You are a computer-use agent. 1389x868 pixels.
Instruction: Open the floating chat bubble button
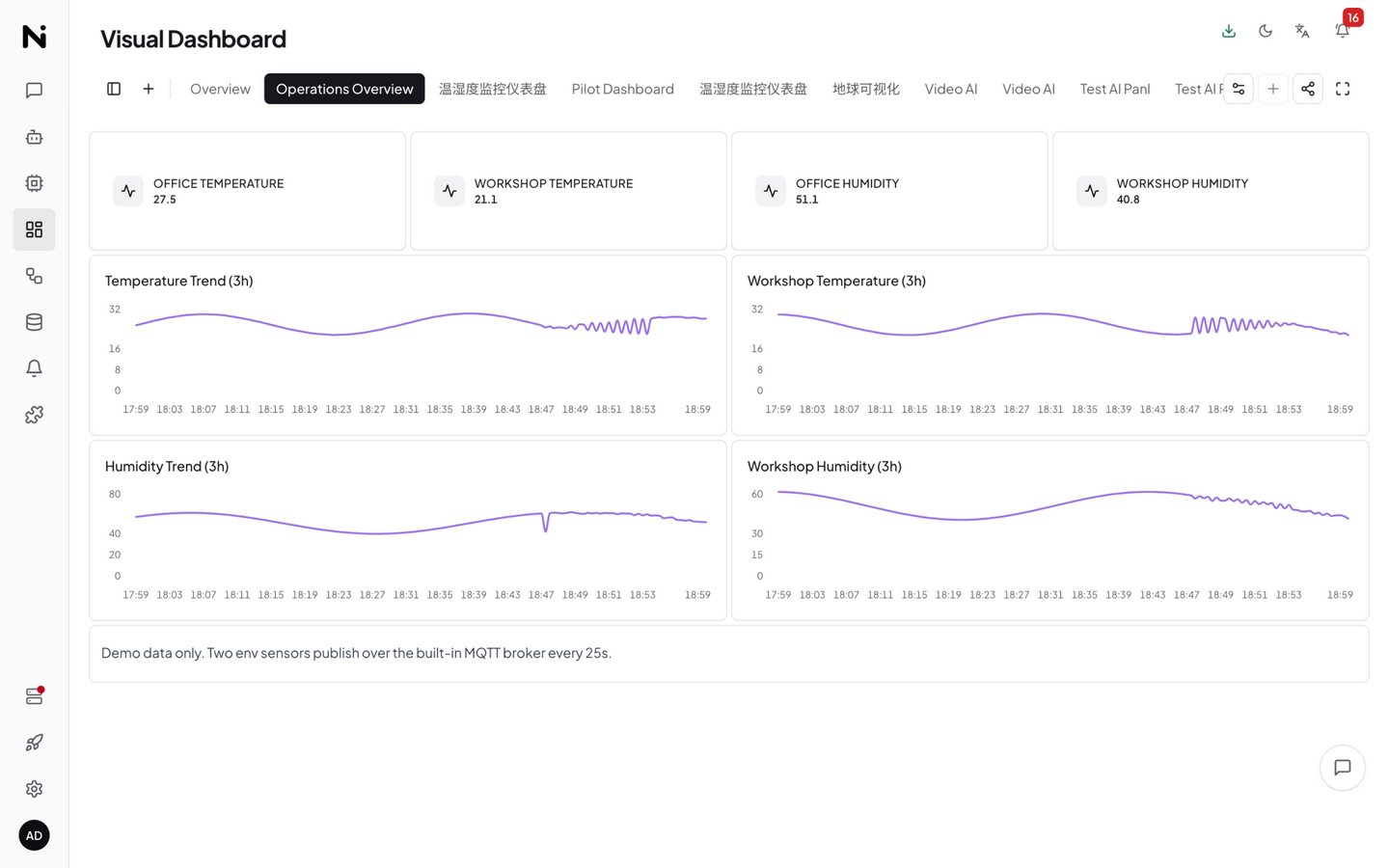tap(1343, 768)
